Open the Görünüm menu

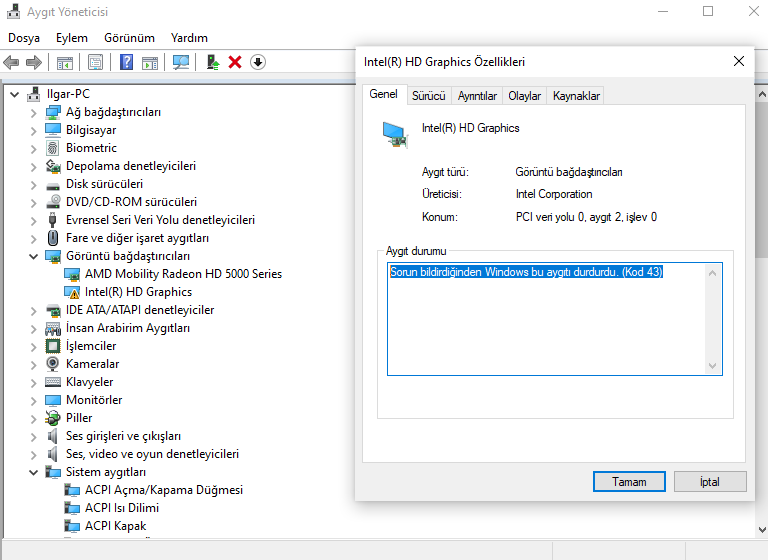click(x=129, y=38)
